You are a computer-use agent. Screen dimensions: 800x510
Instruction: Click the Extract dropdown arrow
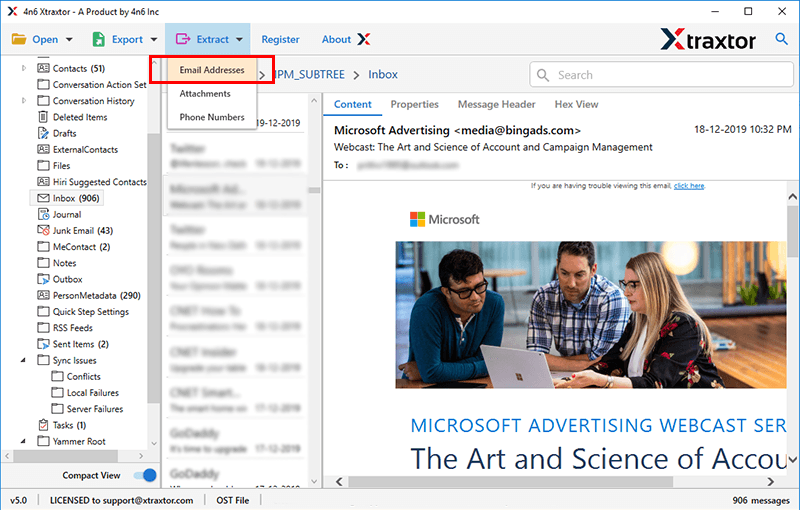(x=239, y=40)
